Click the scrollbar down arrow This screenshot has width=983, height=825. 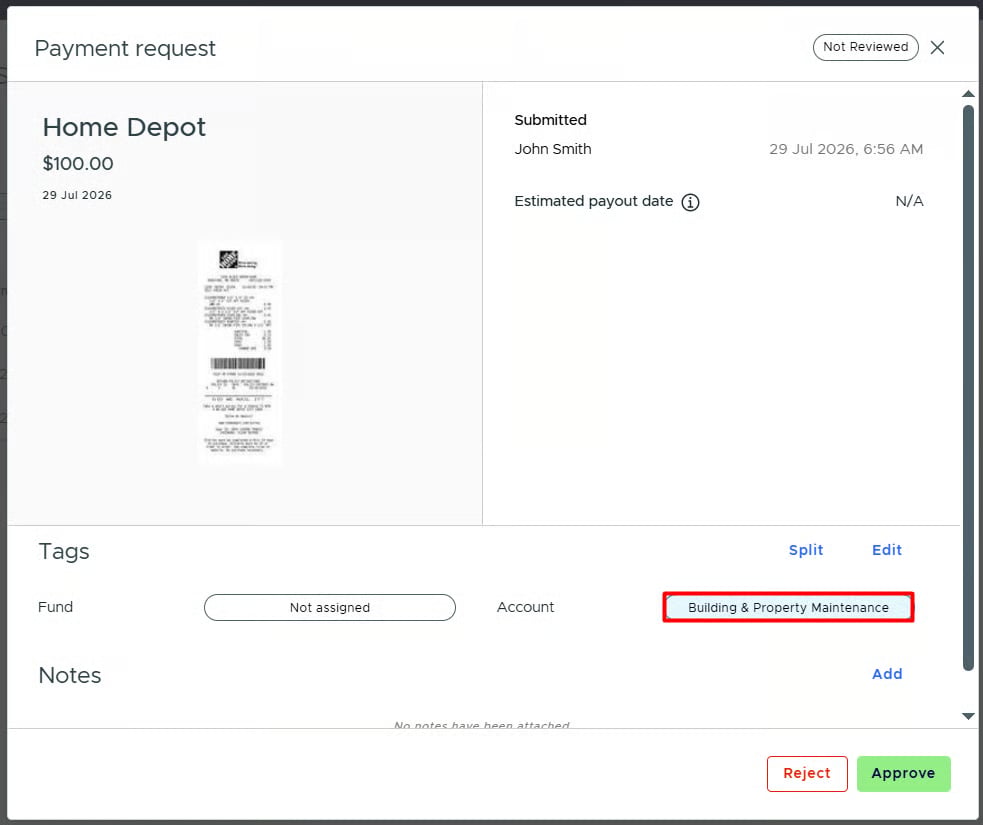pos(968,716)
